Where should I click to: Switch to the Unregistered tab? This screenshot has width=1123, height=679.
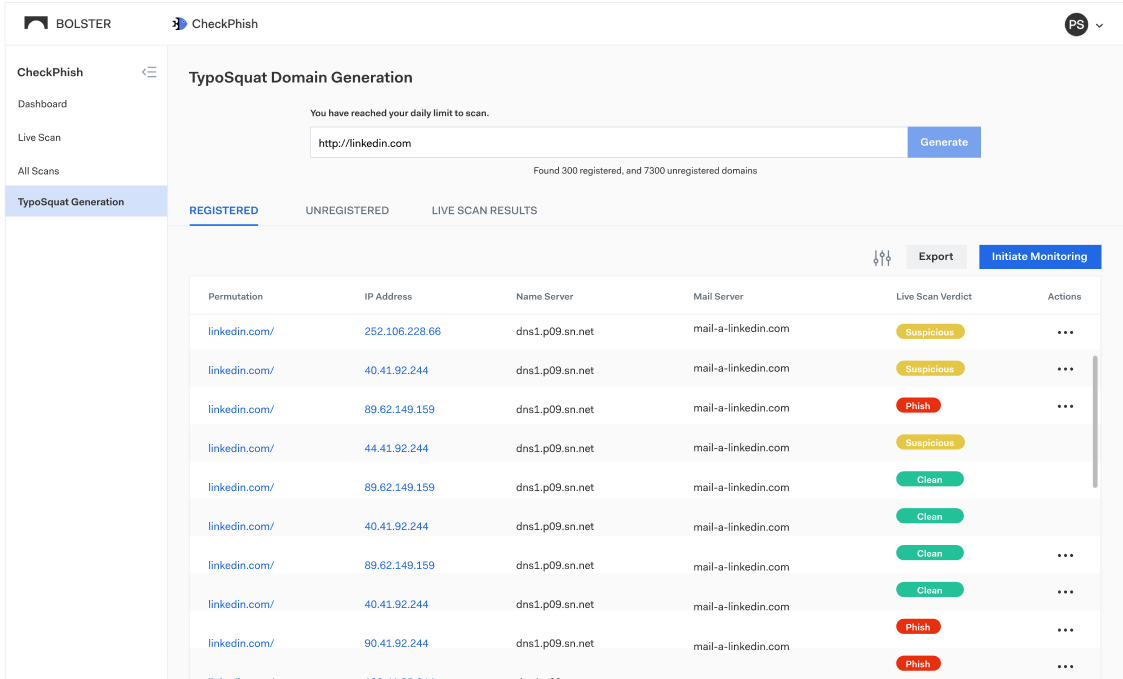pos(347,211)
